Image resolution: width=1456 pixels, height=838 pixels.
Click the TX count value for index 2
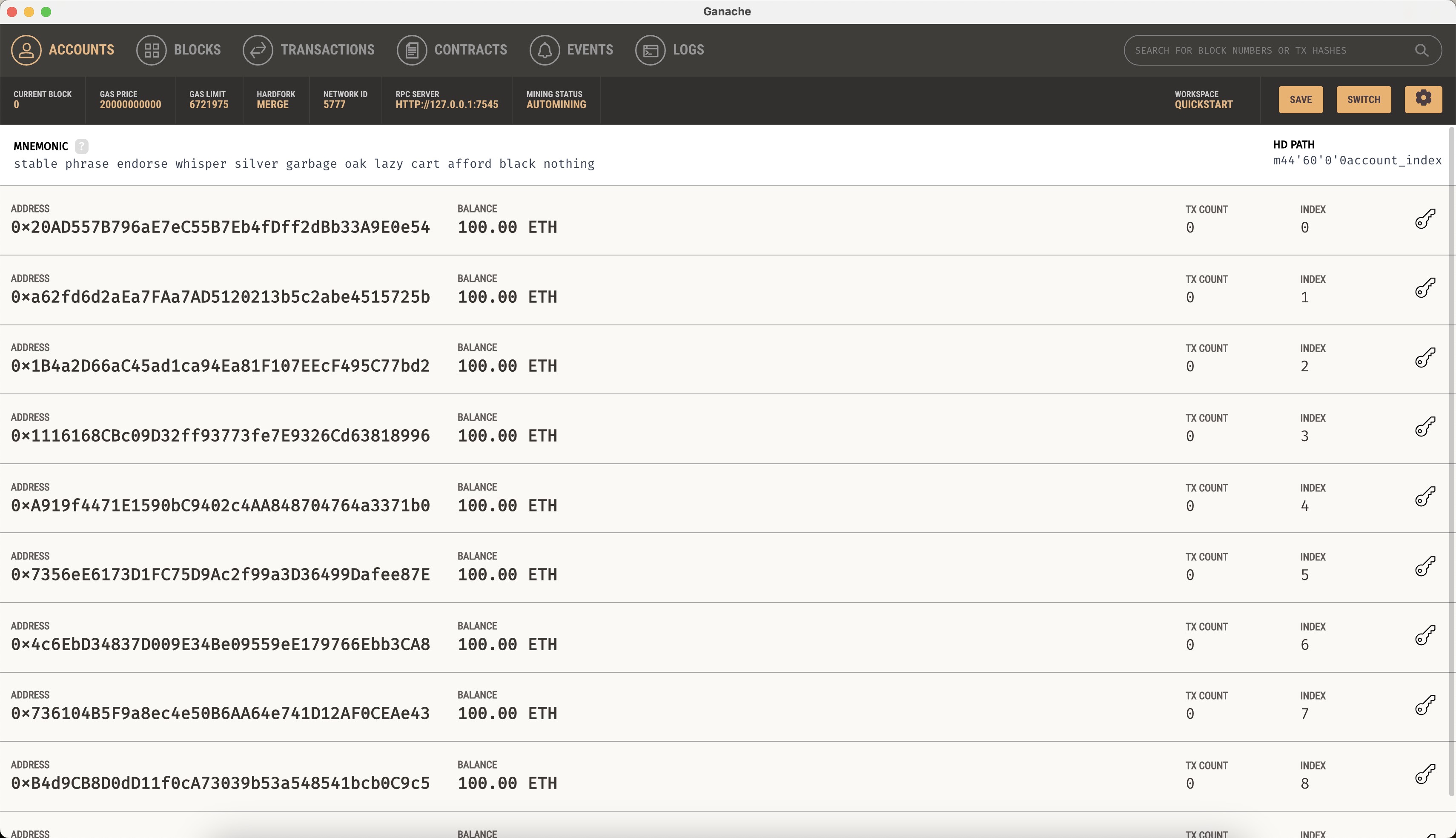[1189, 367]
